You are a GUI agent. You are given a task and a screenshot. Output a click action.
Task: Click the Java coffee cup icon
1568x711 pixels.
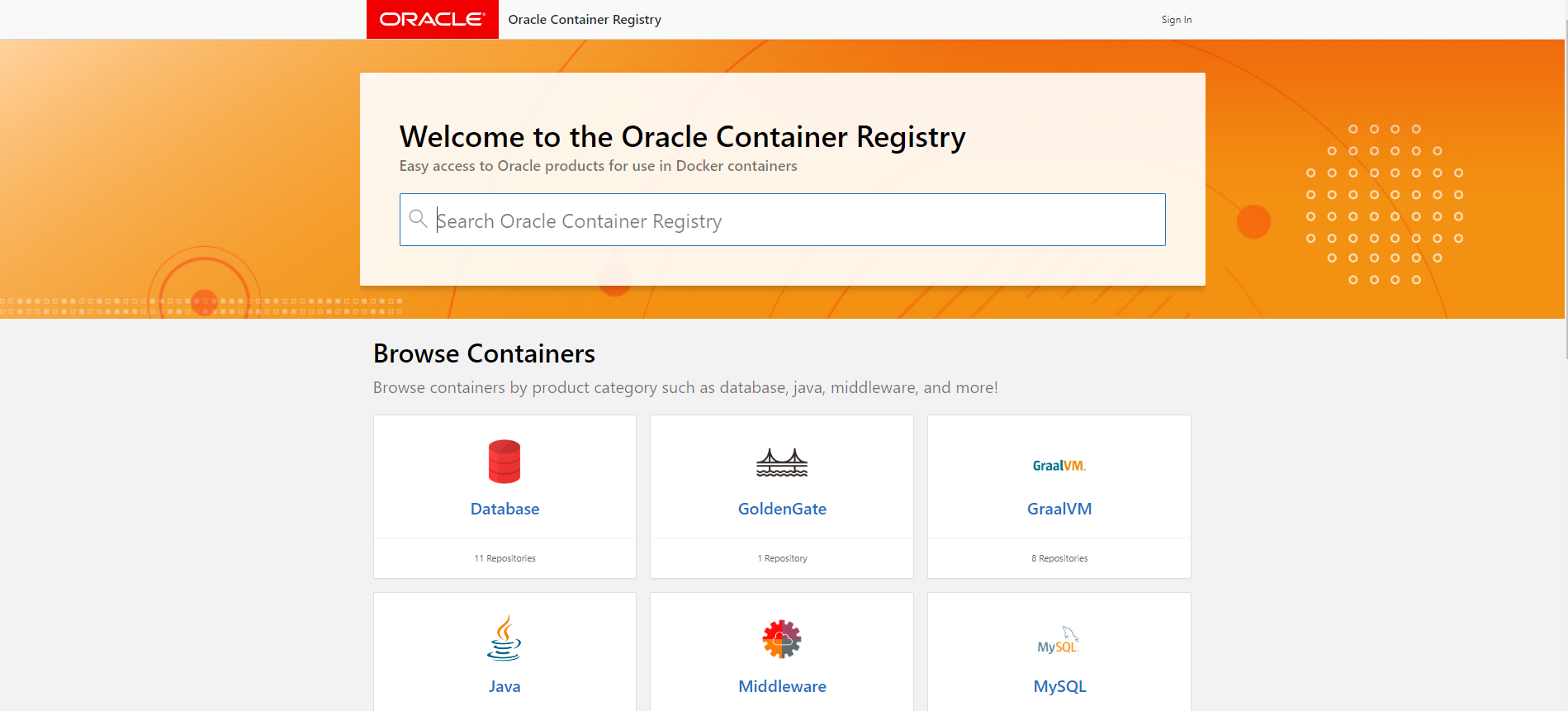pos(505,638)
